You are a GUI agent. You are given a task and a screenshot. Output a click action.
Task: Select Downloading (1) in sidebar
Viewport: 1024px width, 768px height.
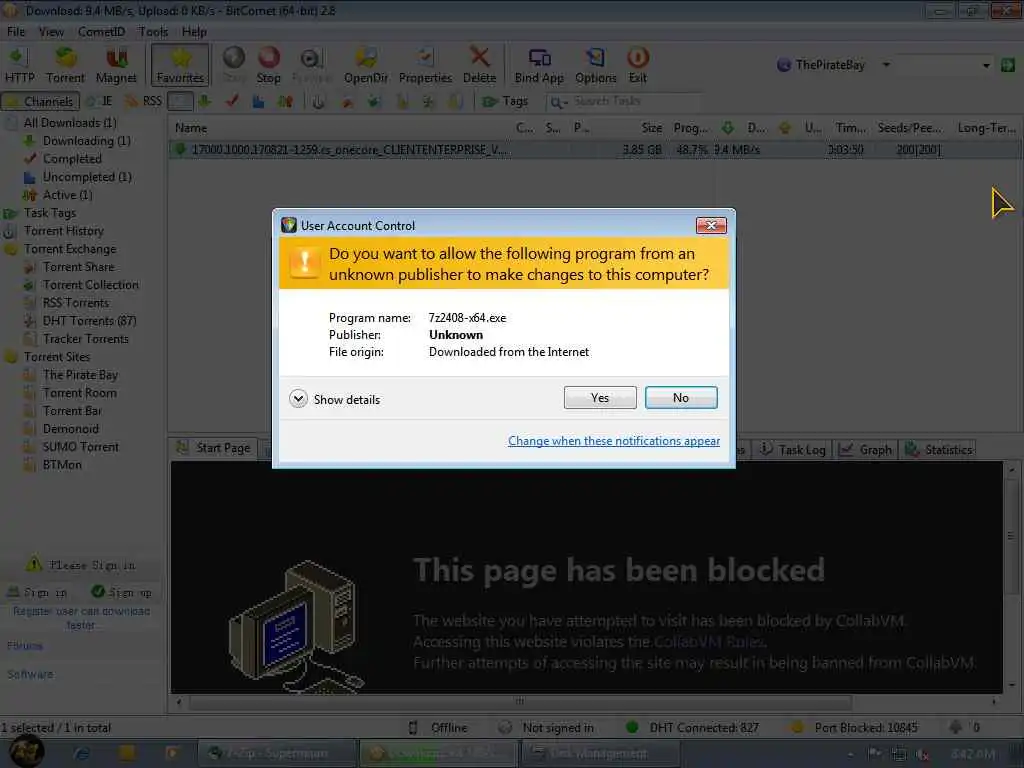coord(87,141)
